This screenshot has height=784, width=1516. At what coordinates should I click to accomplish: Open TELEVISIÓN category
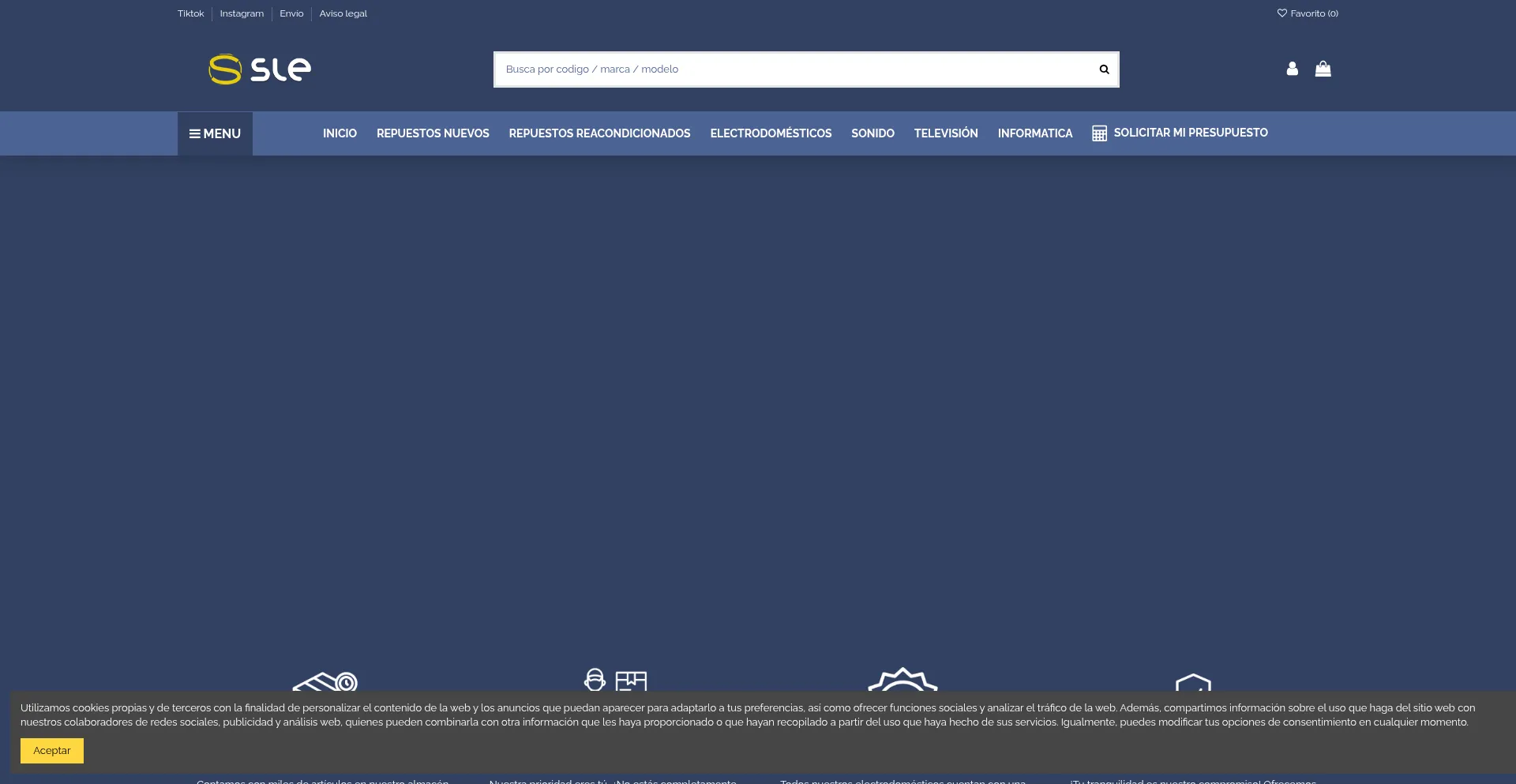coord(946,133)
